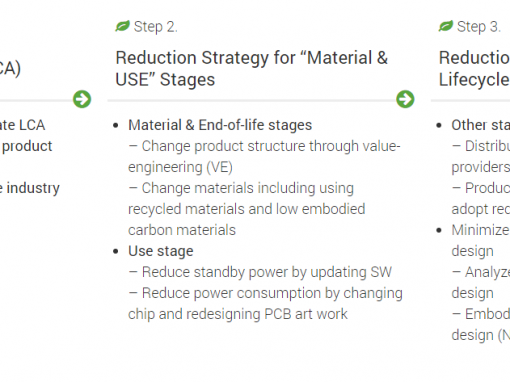Click the Other stages bullet in Step 3
The width and height of the screenshot is (510, 382).
[x=480, y=125]
